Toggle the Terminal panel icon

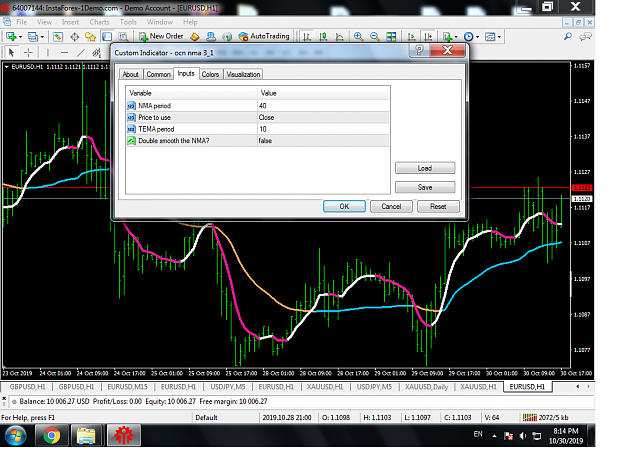click(107, 37)
